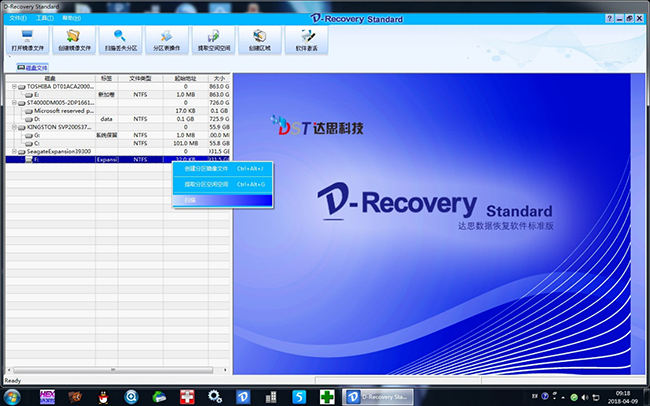Image resolution: width=650 pixels, height=406 pixels.
Task: Click the disk list scrollbar left arrow
Action: coord(9,370)
